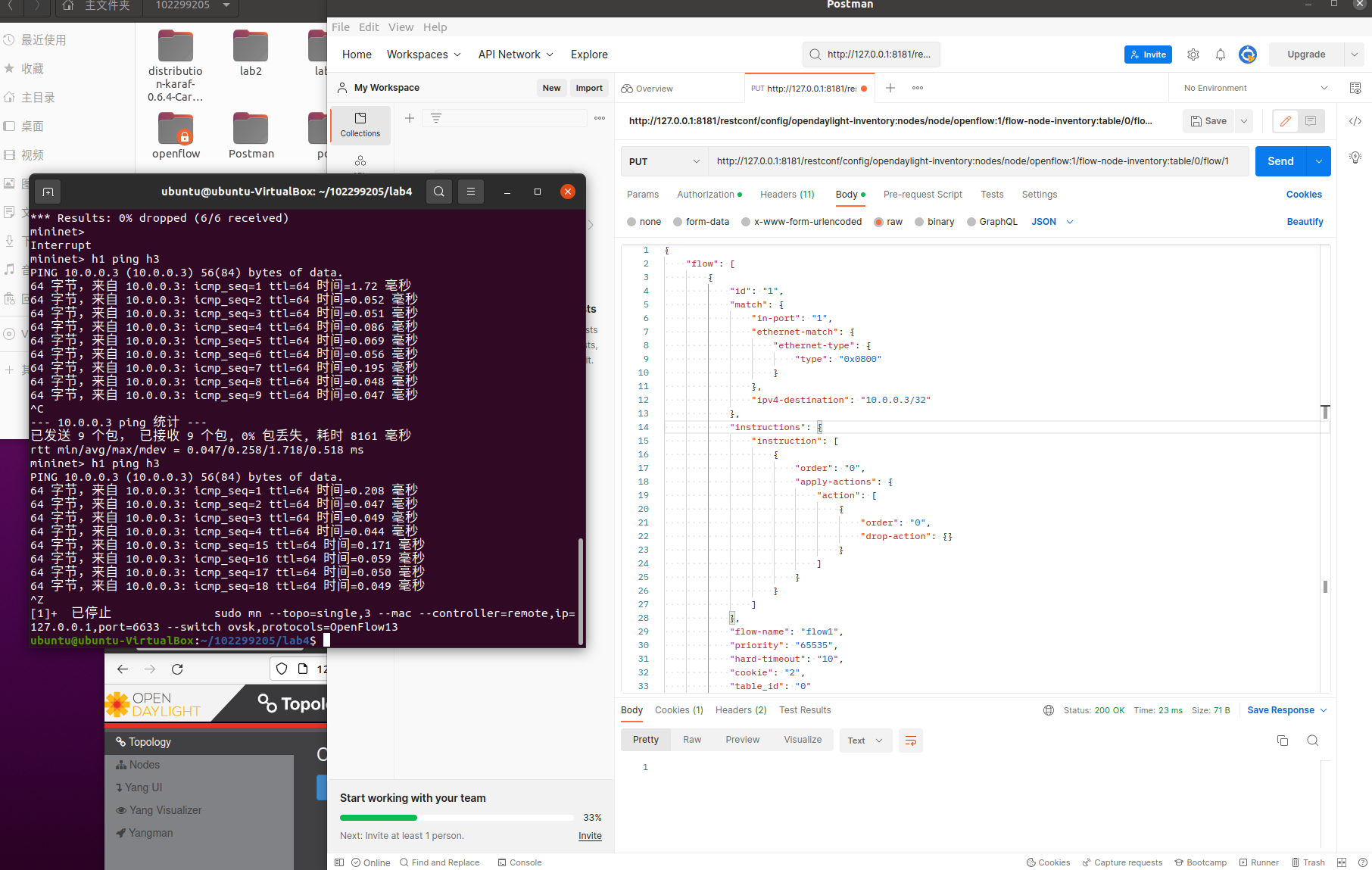The image size is (1372, 870).
Task: Click the Postman header search box
Action: pos(872,55)
